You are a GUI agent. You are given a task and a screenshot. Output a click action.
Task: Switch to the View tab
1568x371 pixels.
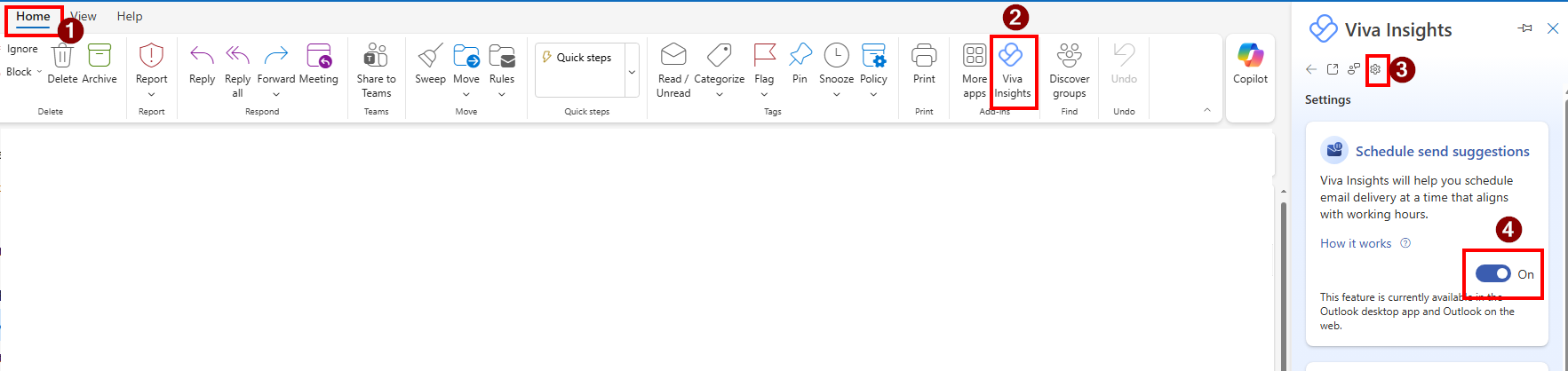84,16
